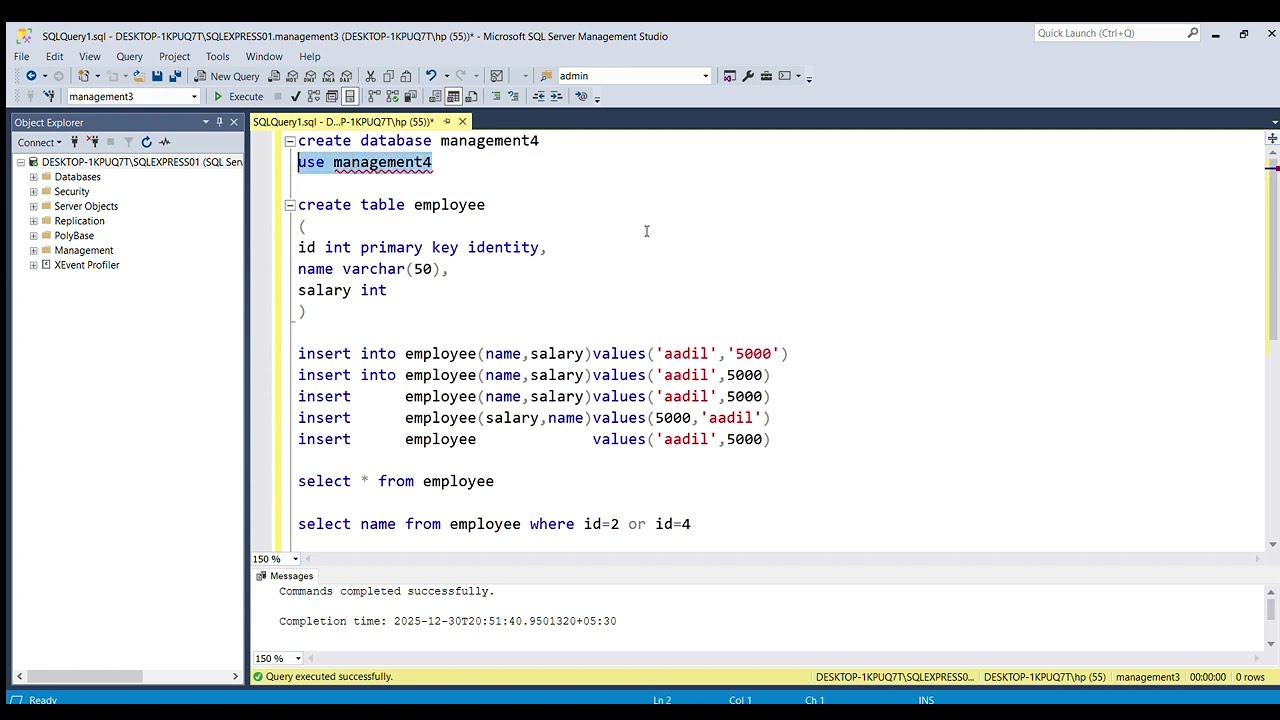Click Comment out selected lines icon
Screen dimensions: 1280x720
(496, 97)
